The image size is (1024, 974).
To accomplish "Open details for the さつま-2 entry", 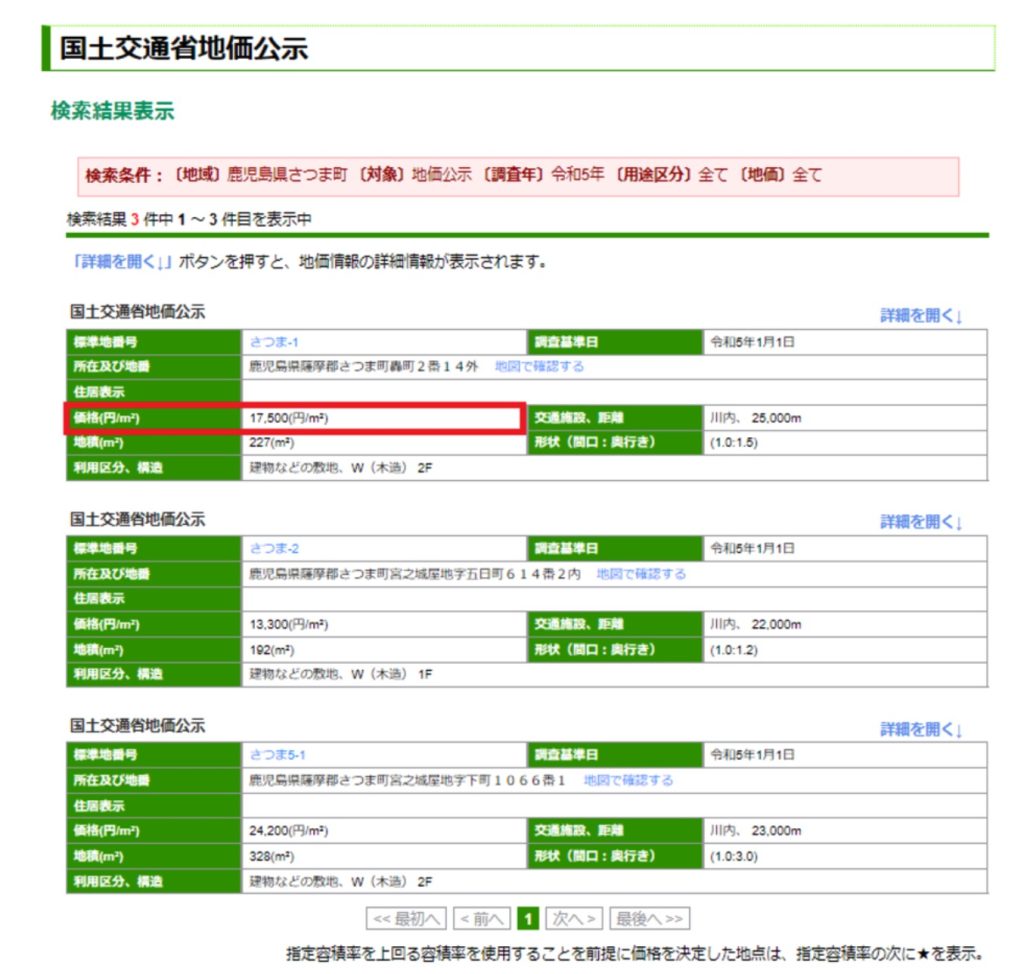I will pos(921,522).
